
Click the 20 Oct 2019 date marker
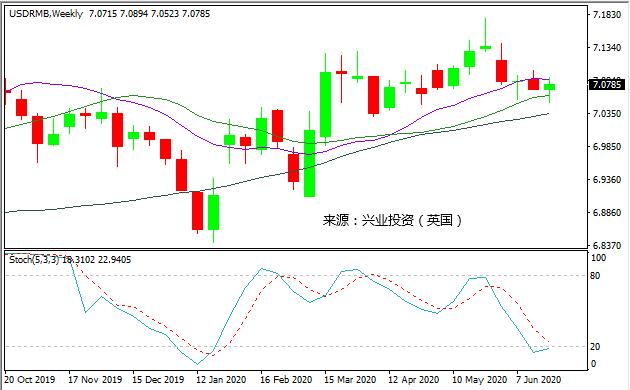pos(30,379)
